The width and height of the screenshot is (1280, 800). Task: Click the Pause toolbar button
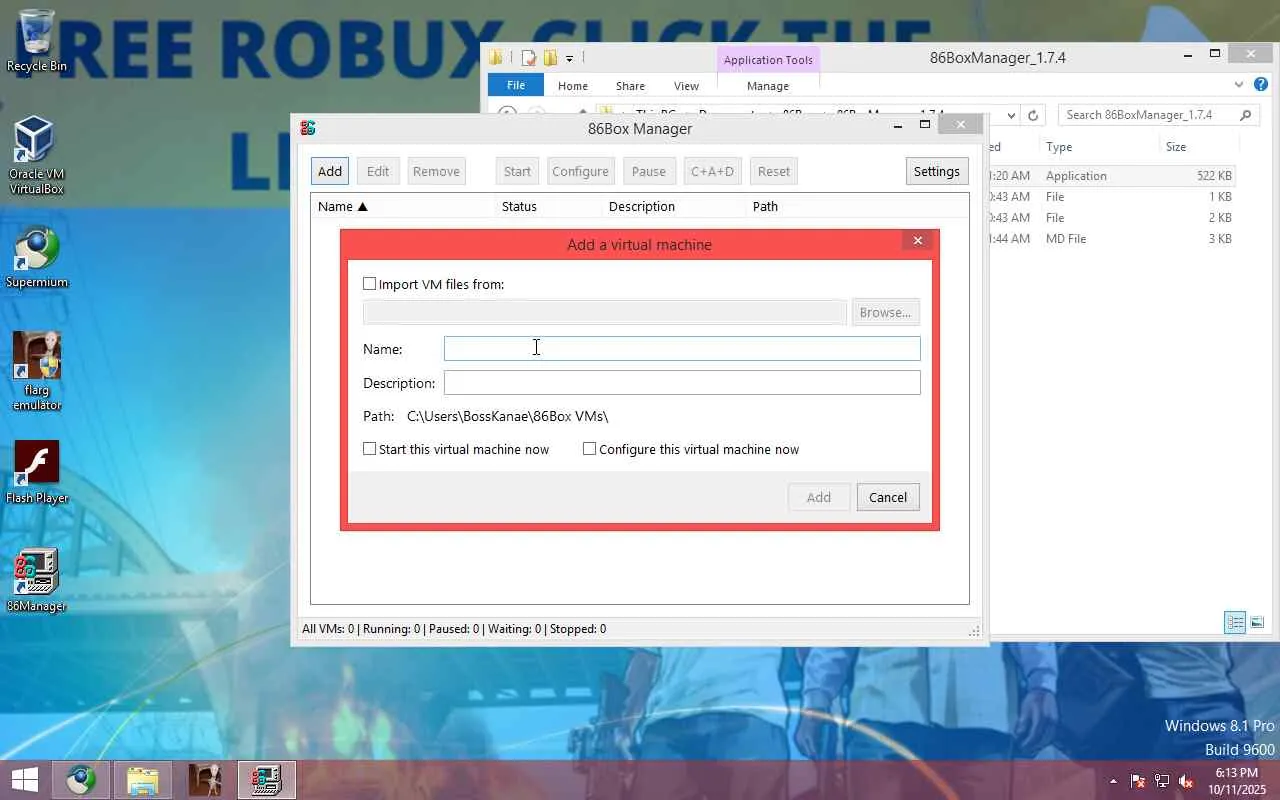[649, 171]
